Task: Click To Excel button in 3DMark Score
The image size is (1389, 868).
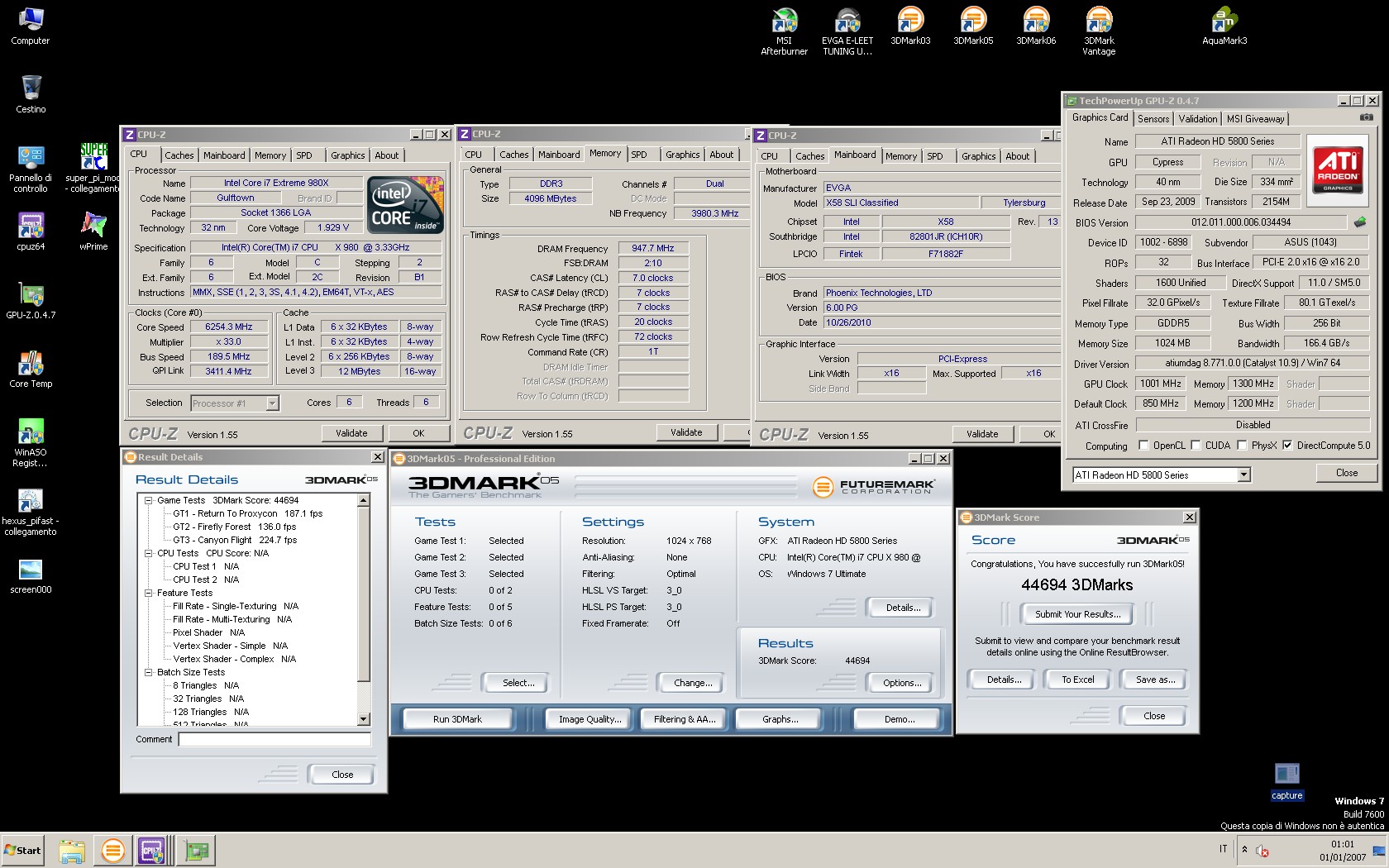Action: [x=1077, y=680]
